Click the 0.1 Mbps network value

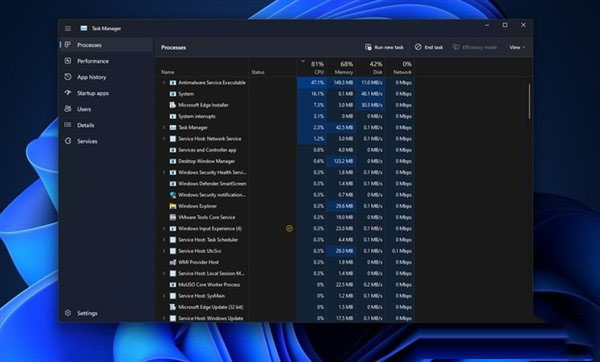(402, 251)
